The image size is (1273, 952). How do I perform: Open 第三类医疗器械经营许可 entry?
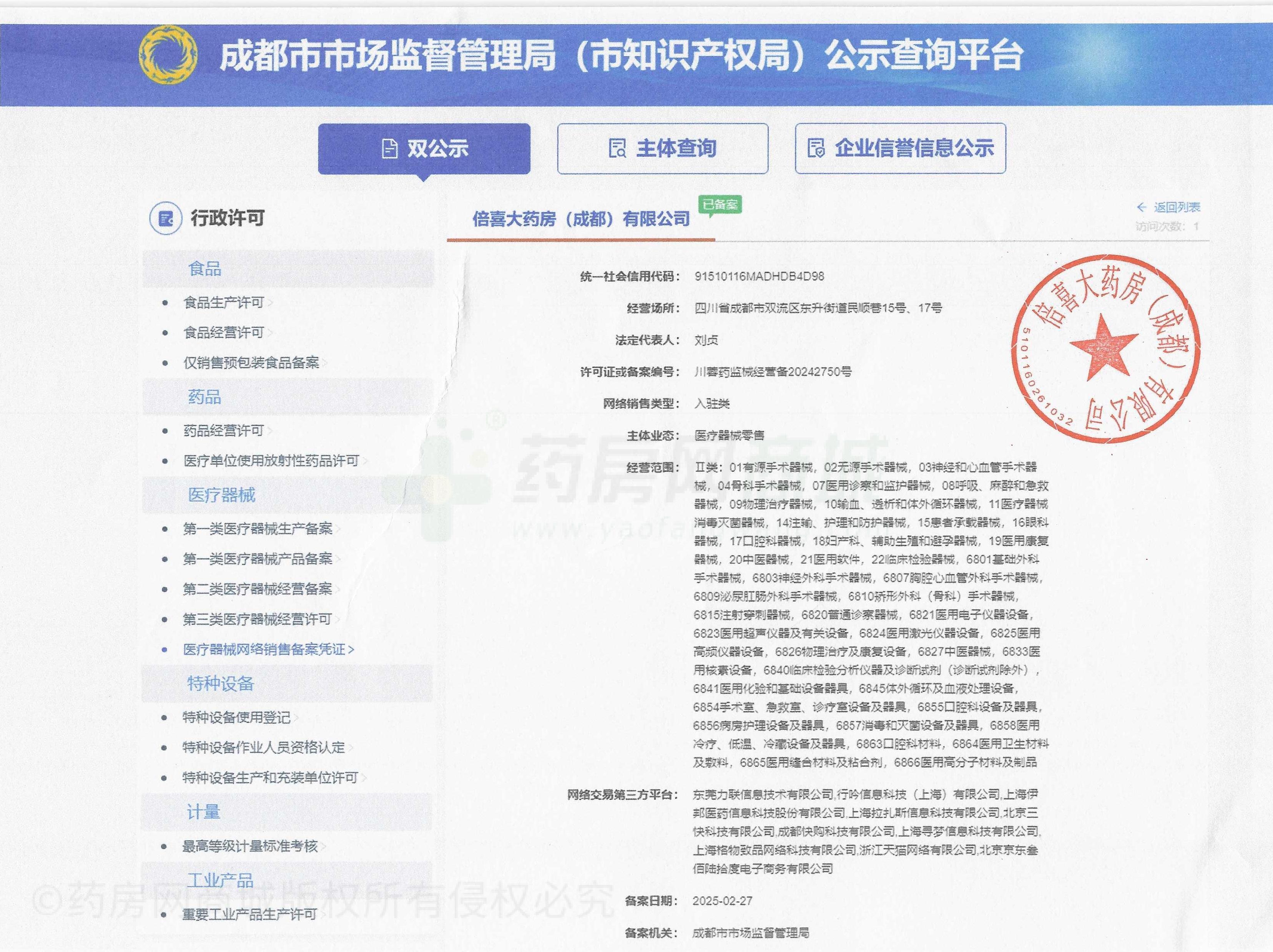257,619
